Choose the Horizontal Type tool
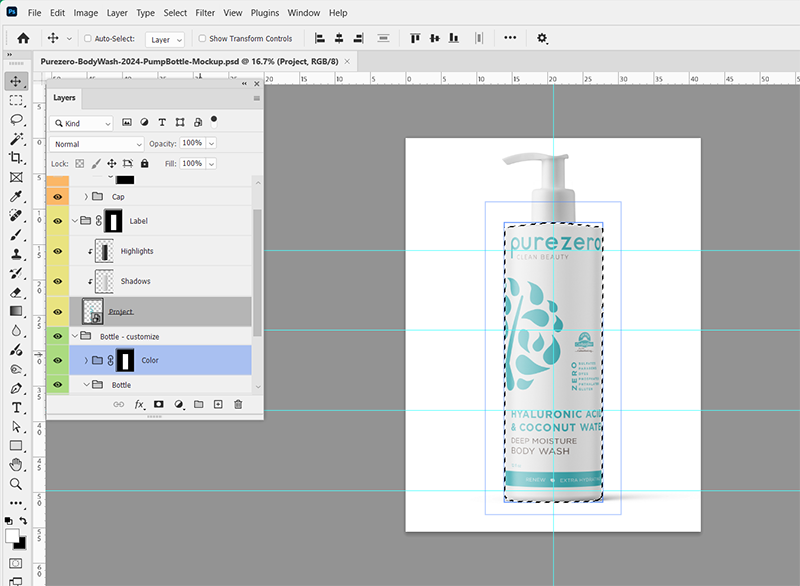 coord(16,407)
